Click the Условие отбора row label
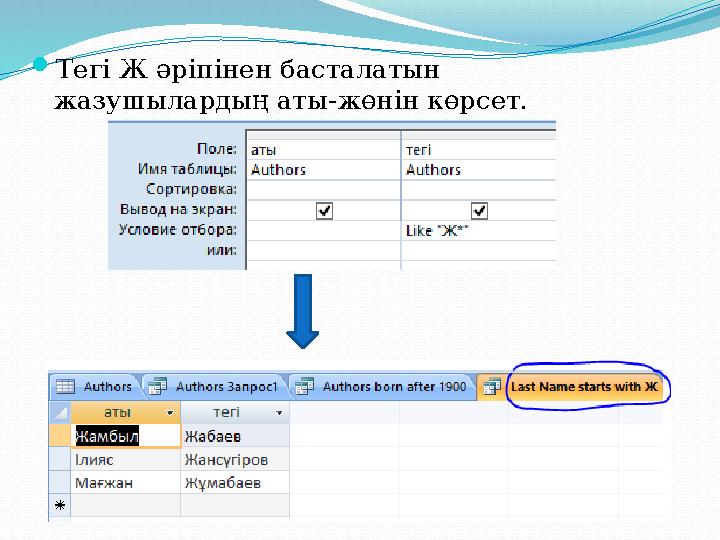720x540 pixels. (177, 230)
